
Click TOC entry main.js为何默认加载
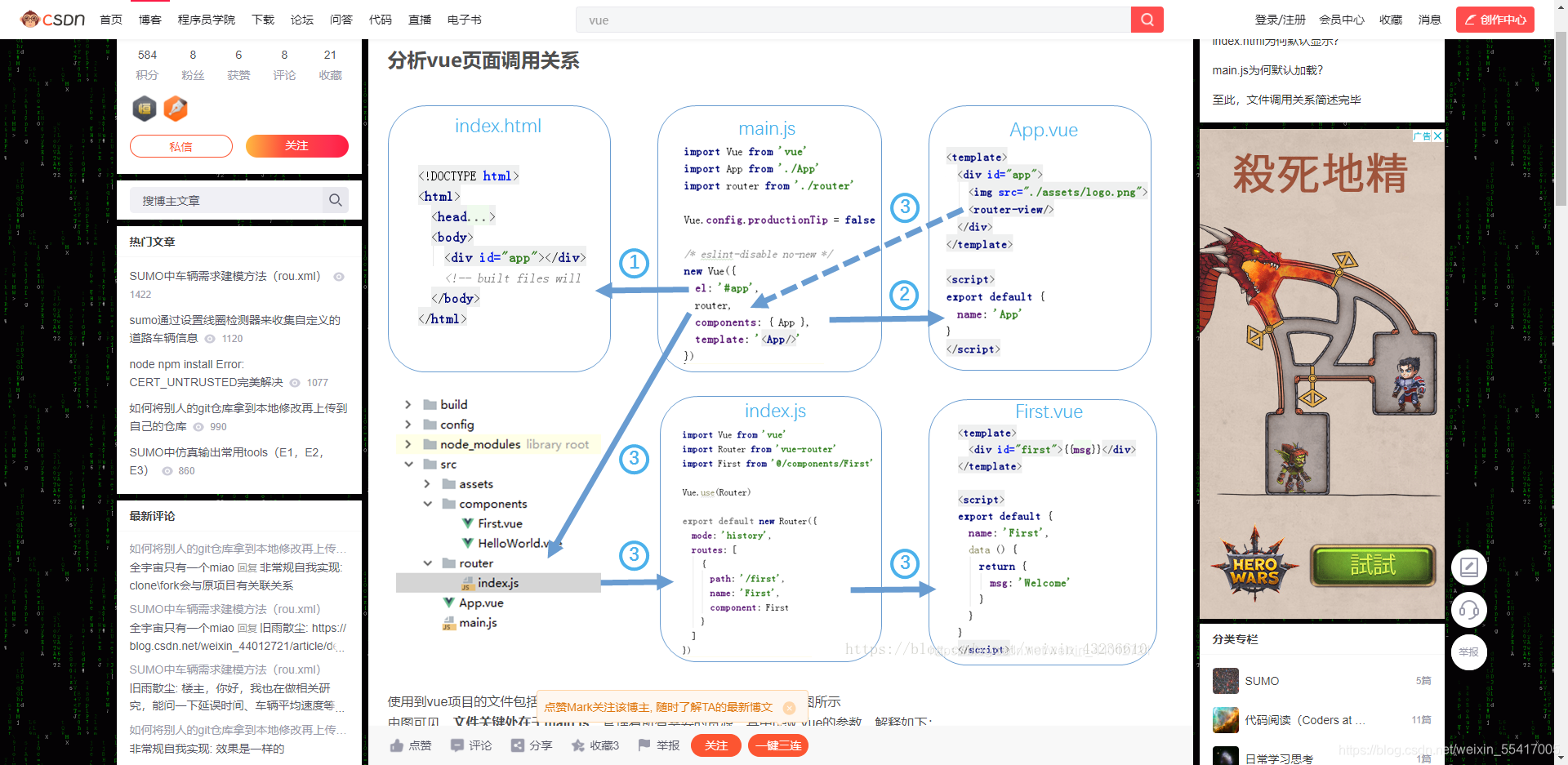coord(1267,70)
